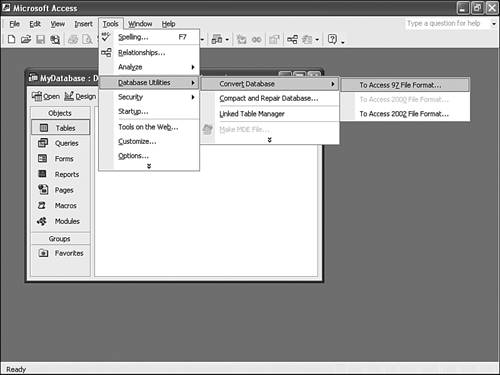Screen dimensions: 500x375
Task: Open the Insert menu
Action: click(x=83, y=24)
